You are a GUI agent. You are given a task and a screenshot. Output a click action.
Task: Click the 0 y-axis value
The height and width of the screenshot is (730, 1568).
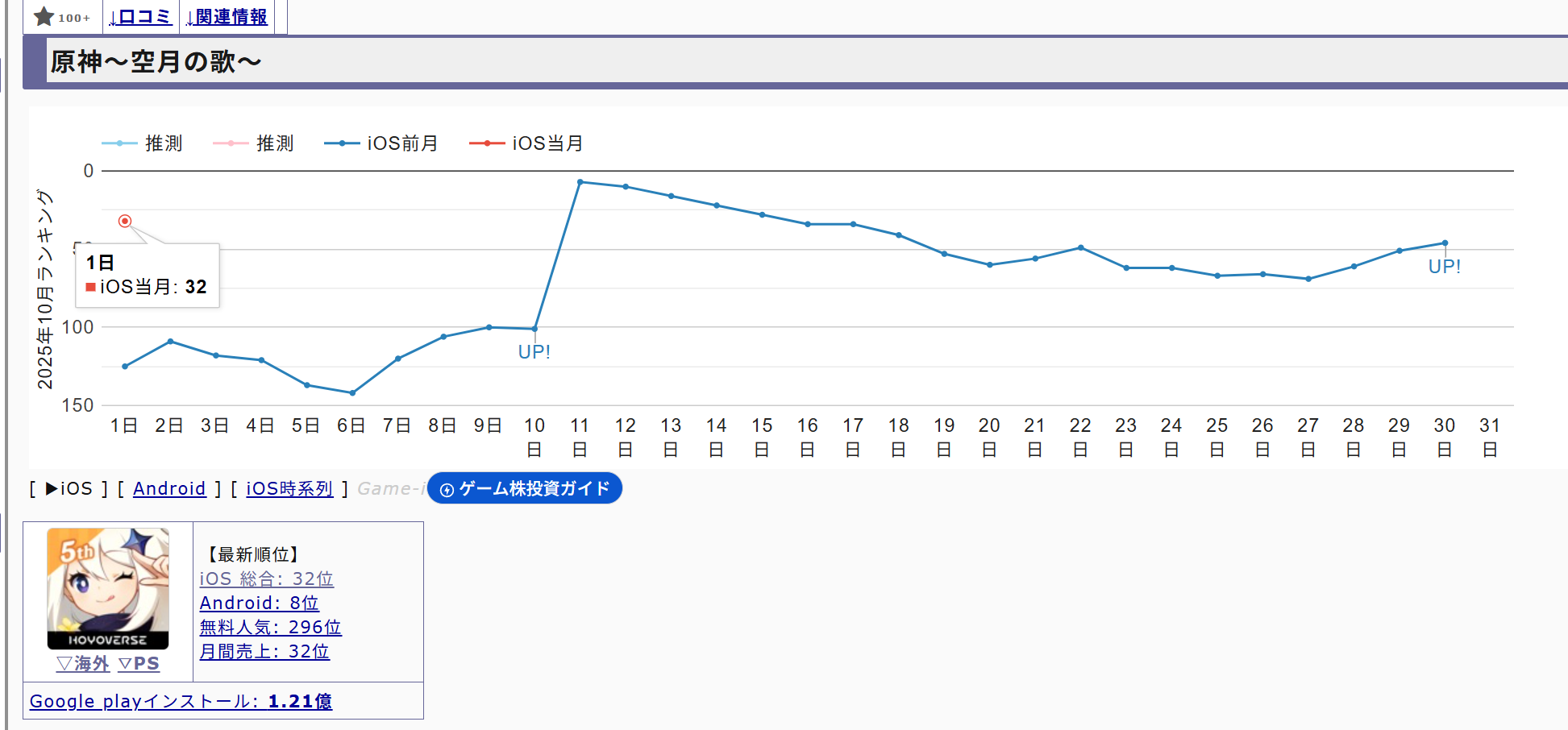click(89, 171)
